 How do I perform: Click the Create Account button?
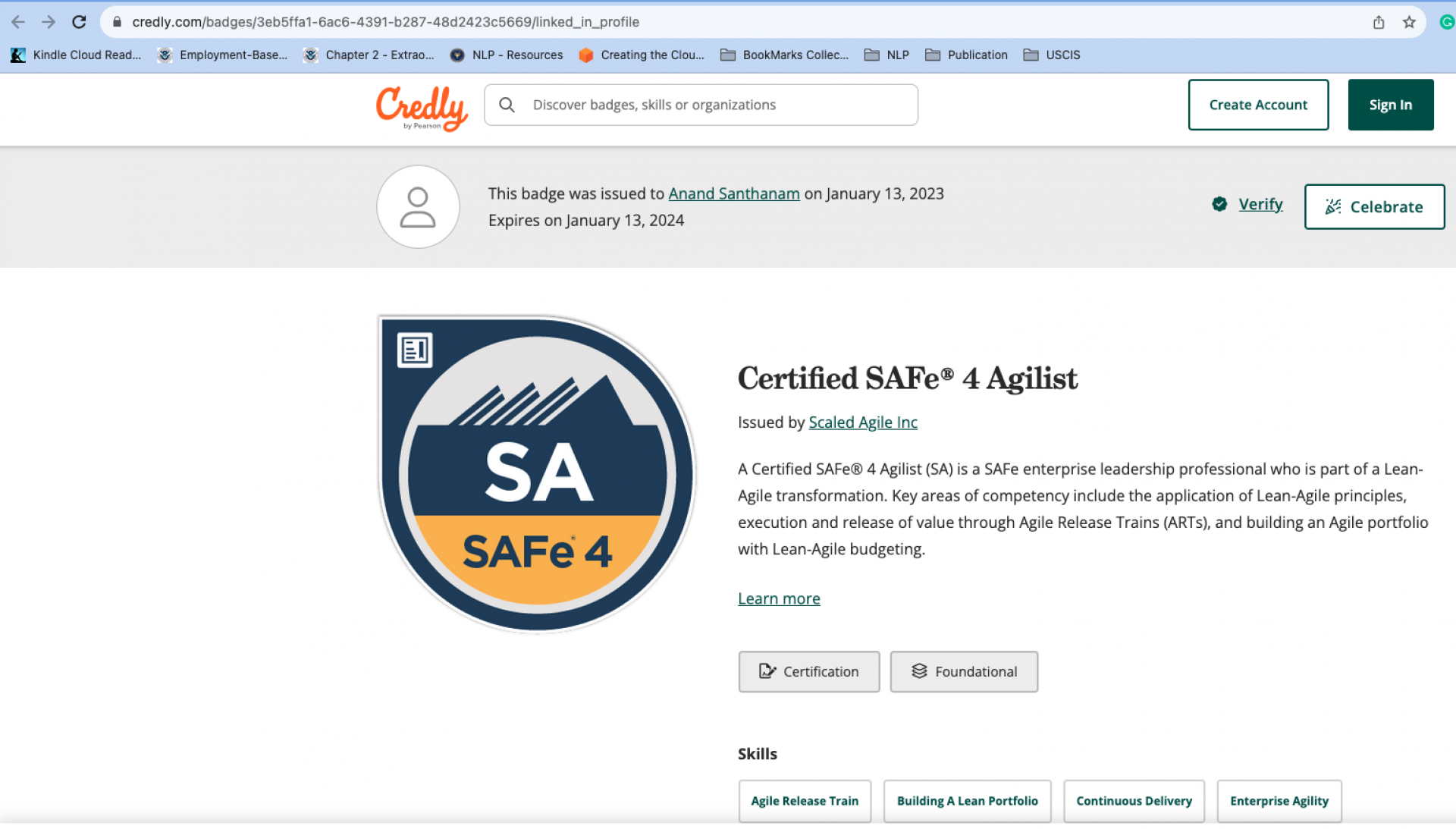pyautogui.click(x=1258, y=105)
